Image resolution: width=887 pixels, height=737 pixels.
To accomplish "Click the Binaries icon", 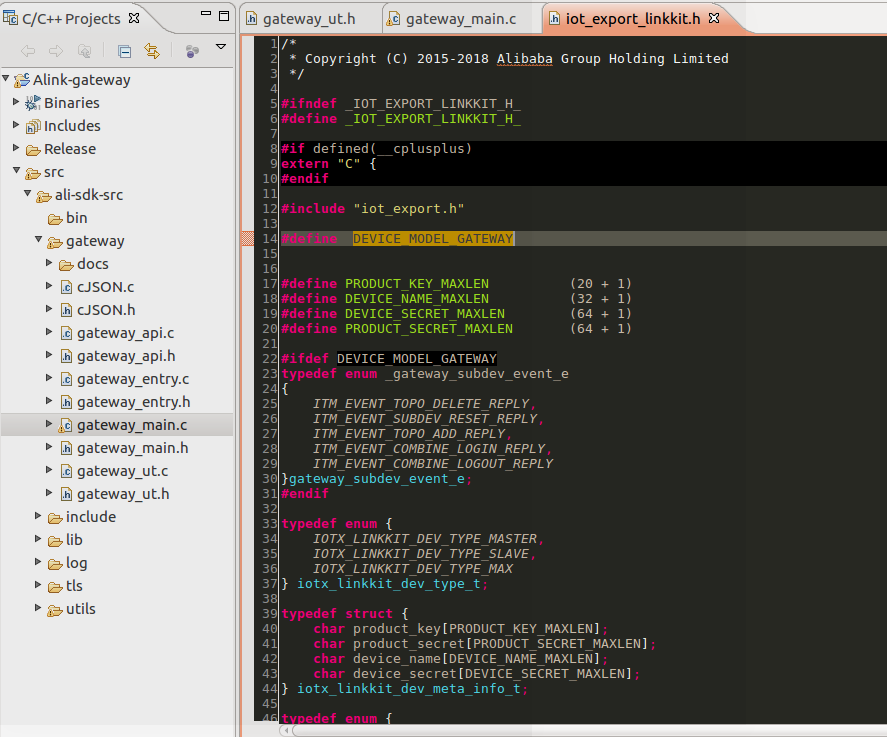I will pos(33,103).
